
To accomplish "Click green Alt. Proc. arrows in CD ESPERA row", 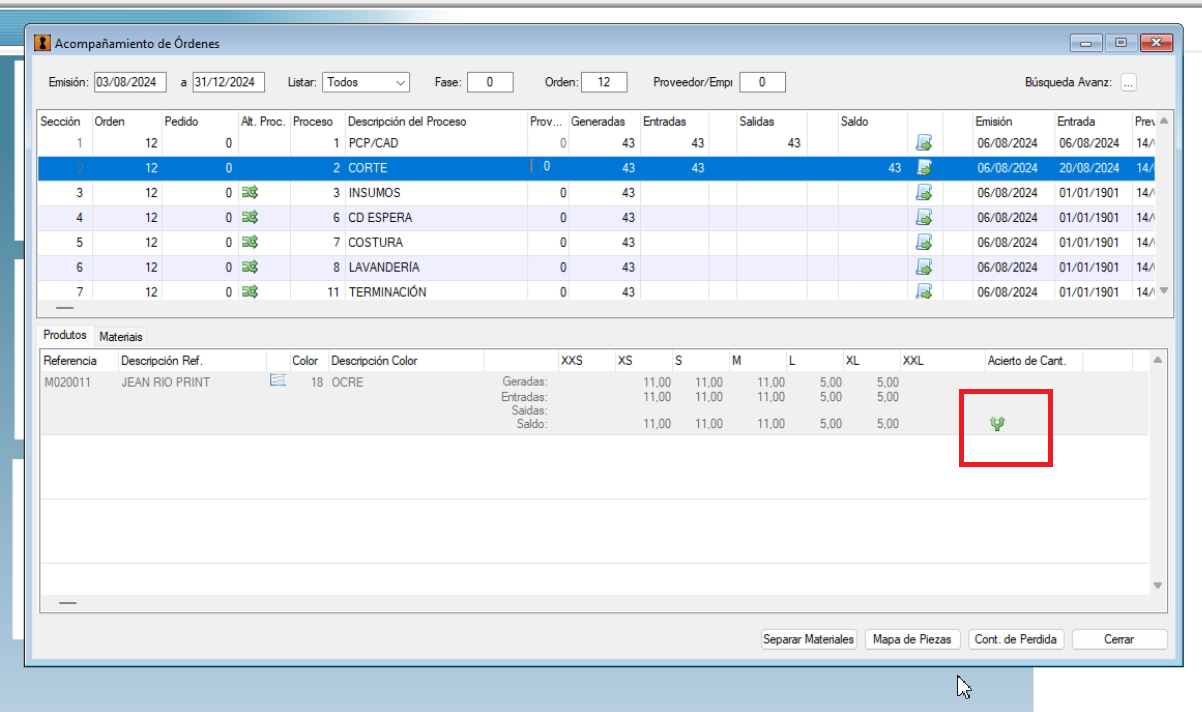I will click(x=250, y=217).
